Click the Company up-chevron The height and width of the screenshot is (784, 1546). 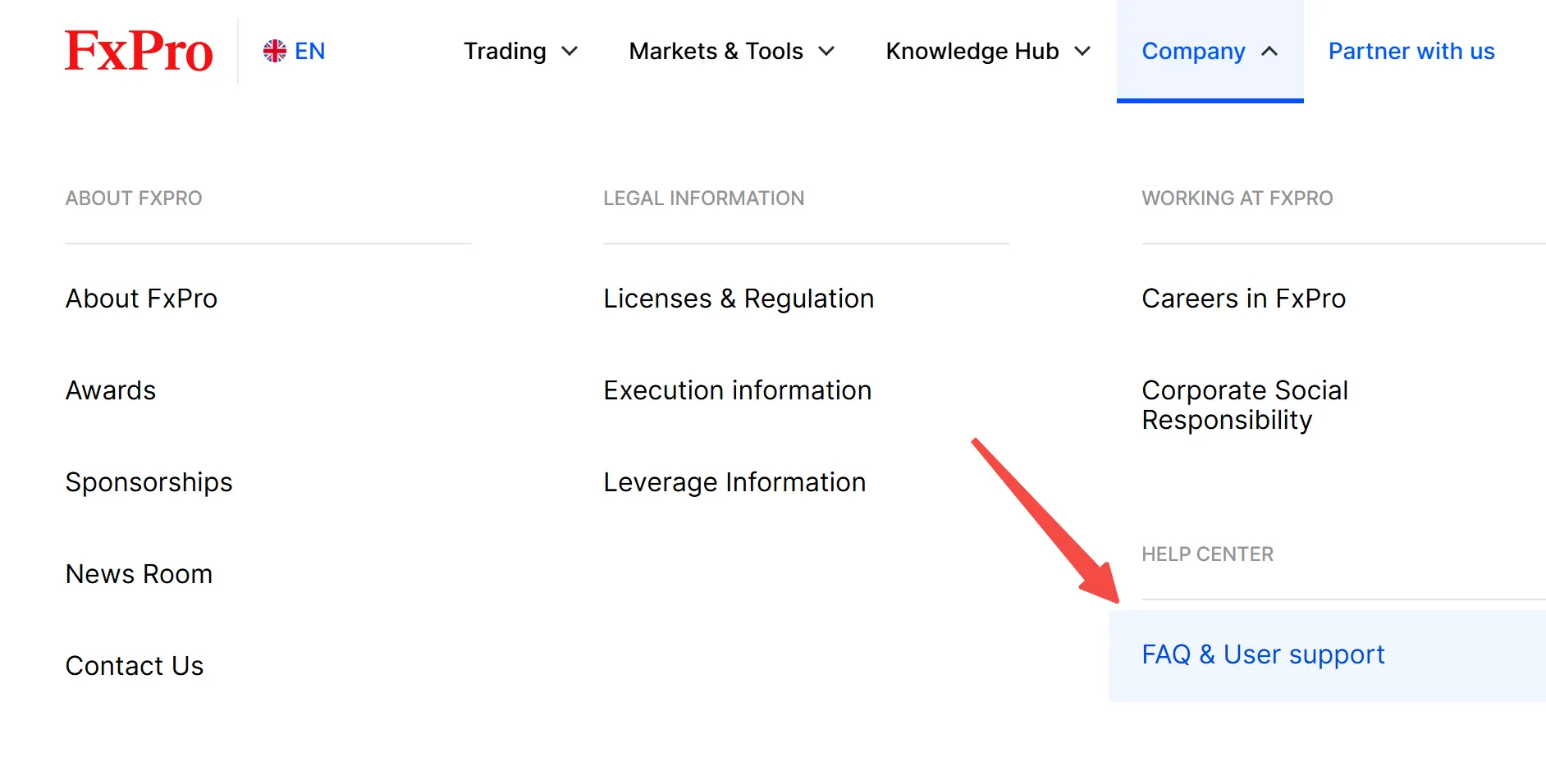tap(1269, 51)
